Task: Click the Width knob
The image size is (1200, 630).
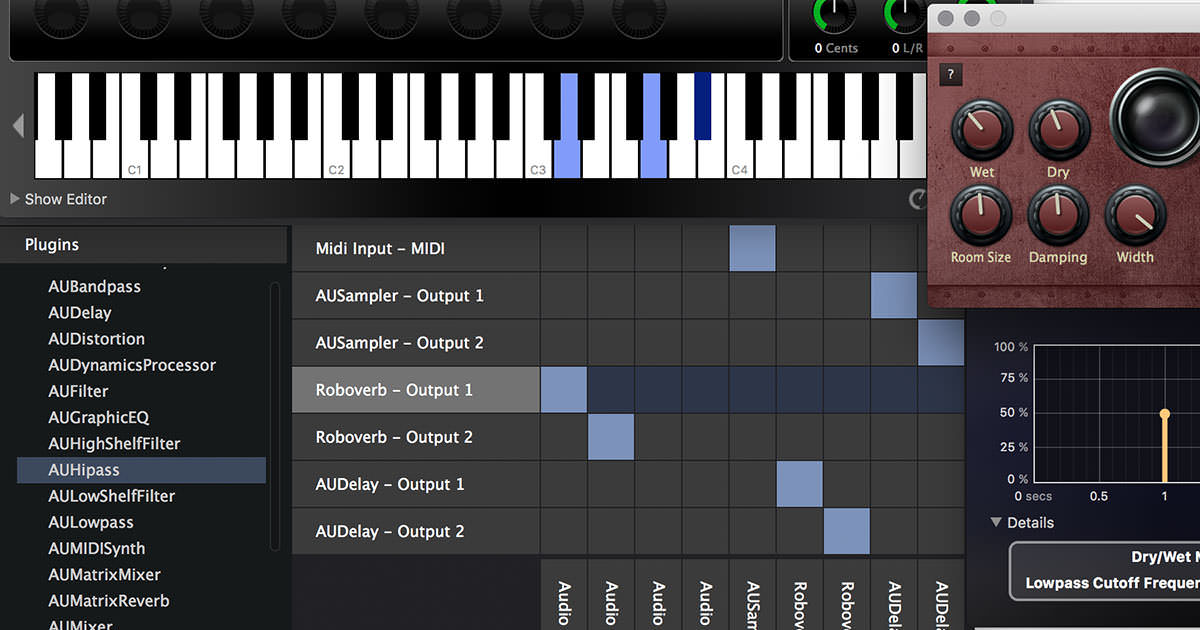Action: pos(1135,215)
